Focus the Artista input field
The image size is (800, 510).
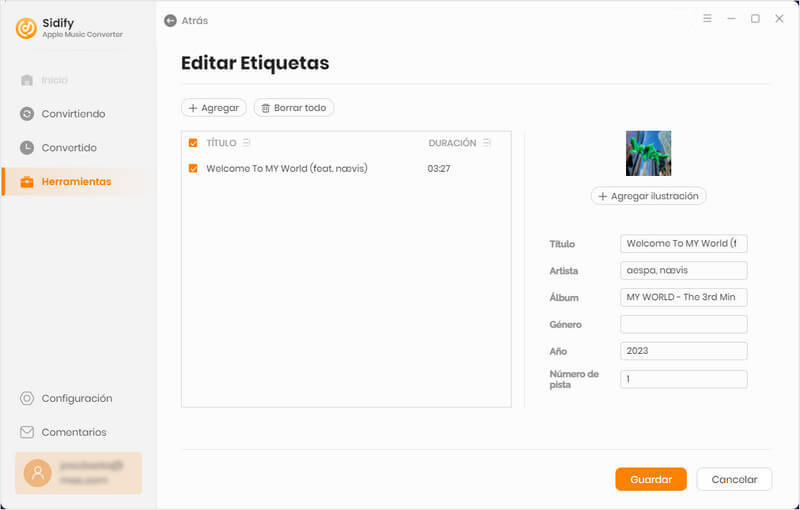684,270
